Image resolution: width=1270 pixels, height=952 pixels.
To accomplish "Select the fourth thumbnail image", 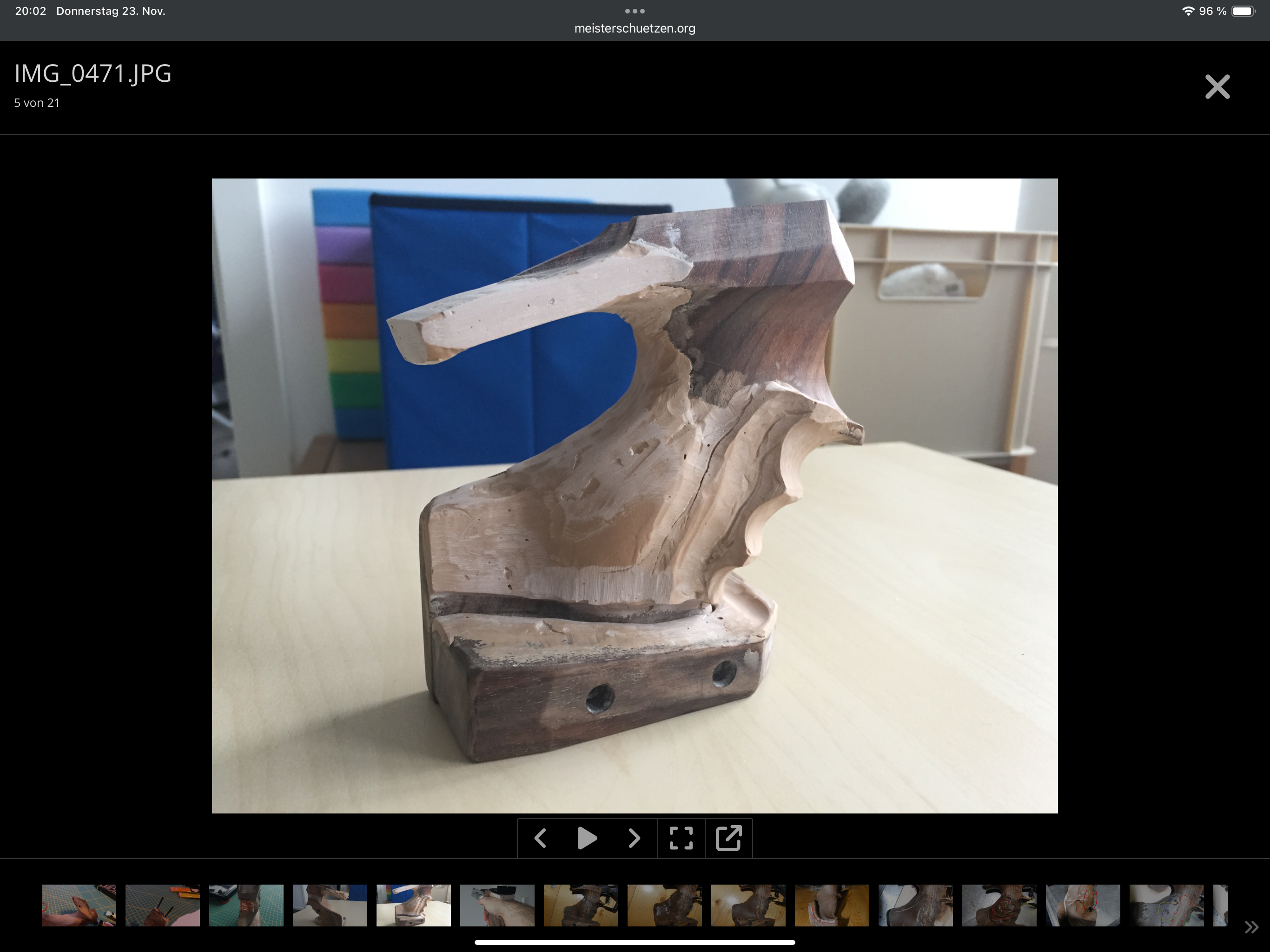I will [330, 906].
